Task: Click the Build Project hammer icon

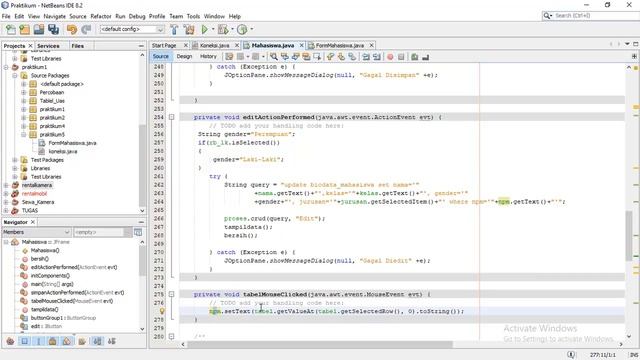Action: 174,29
